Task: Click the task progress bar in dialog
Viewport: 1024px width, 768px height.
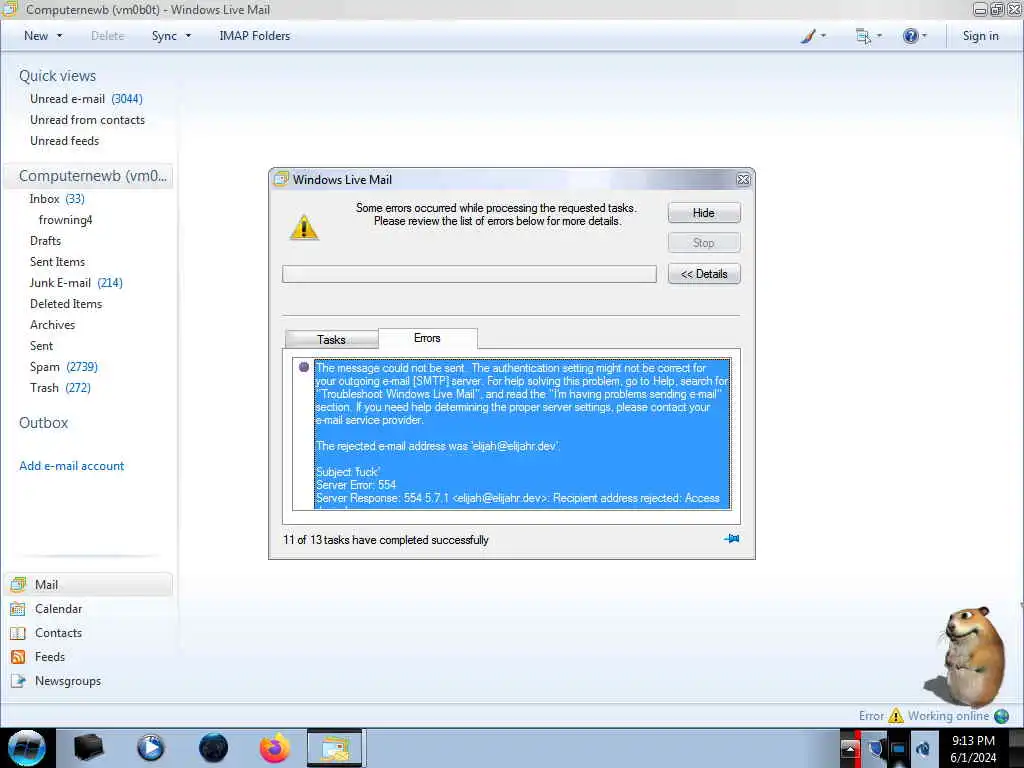Action: [470, 274]
